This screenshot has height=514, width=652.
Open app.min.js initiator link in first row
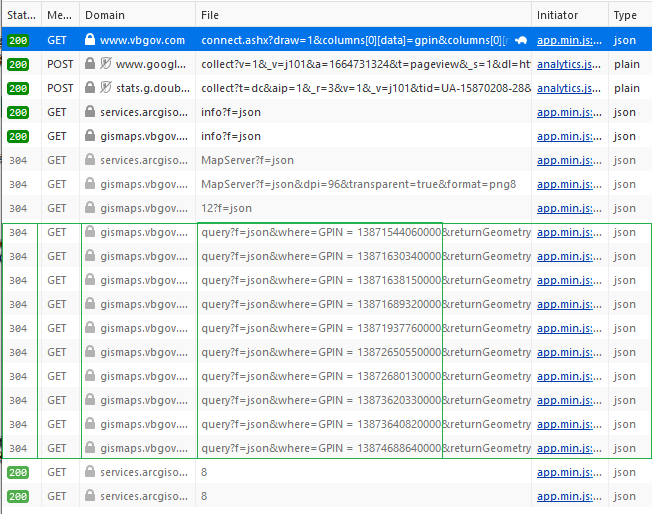pos(567,40)
